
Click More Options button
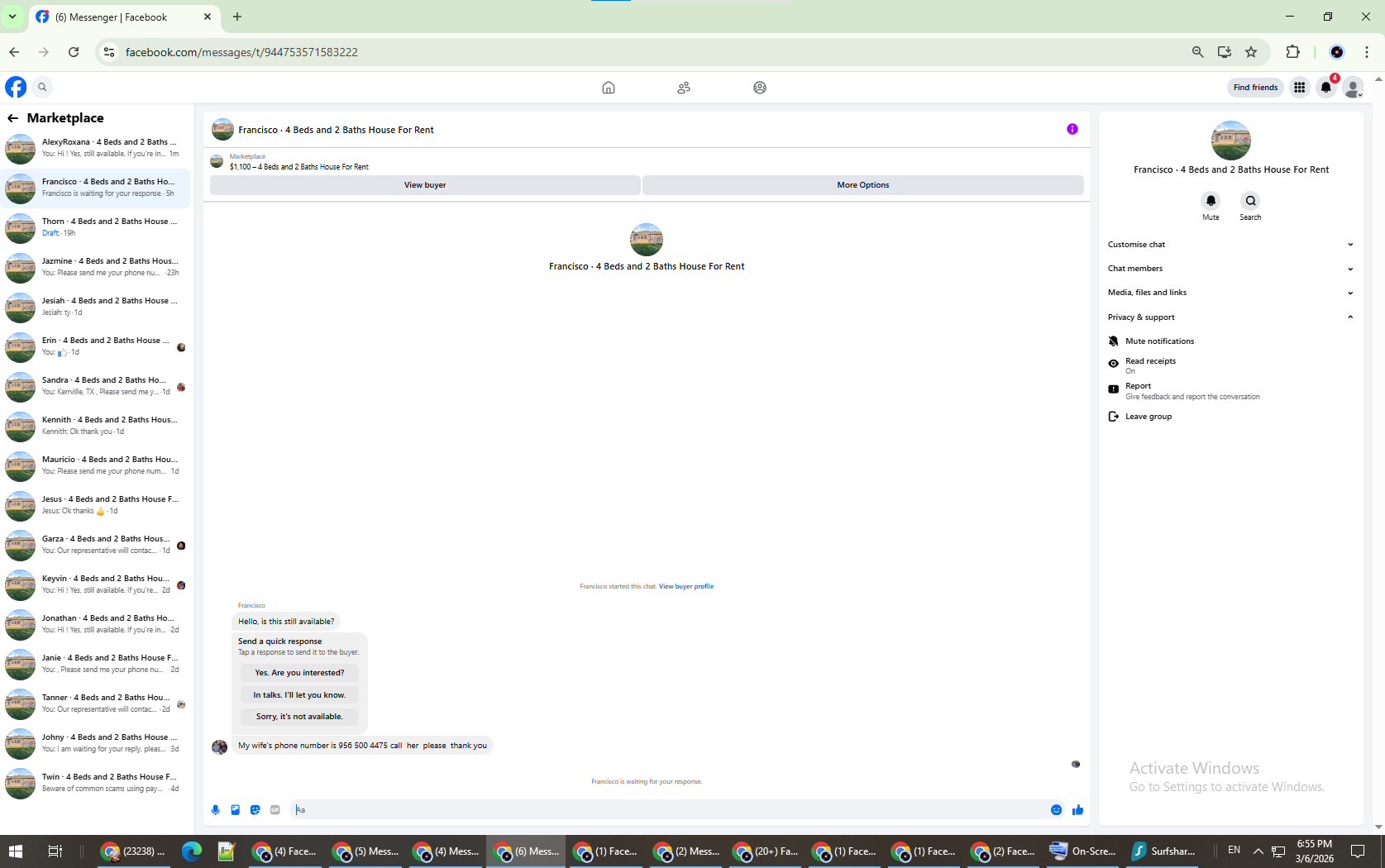862,185
